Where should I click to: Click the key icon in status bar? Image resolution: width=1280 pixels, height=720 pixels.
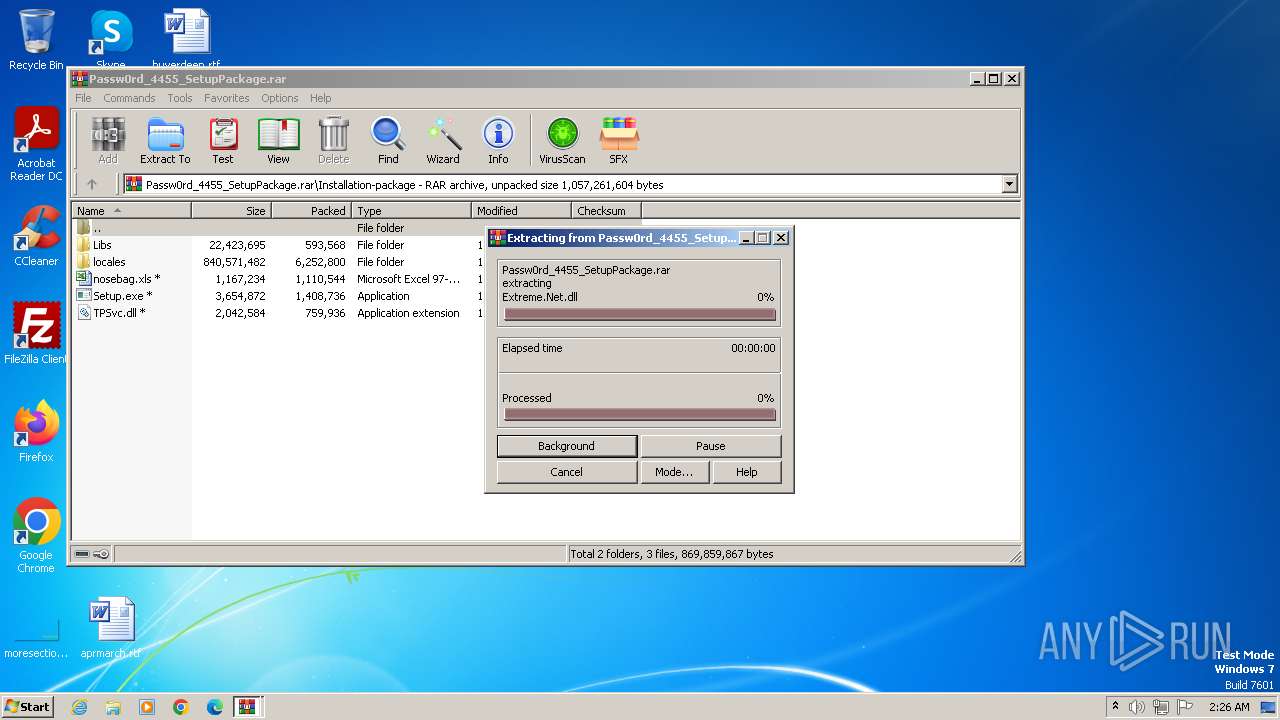coord(101,554)
